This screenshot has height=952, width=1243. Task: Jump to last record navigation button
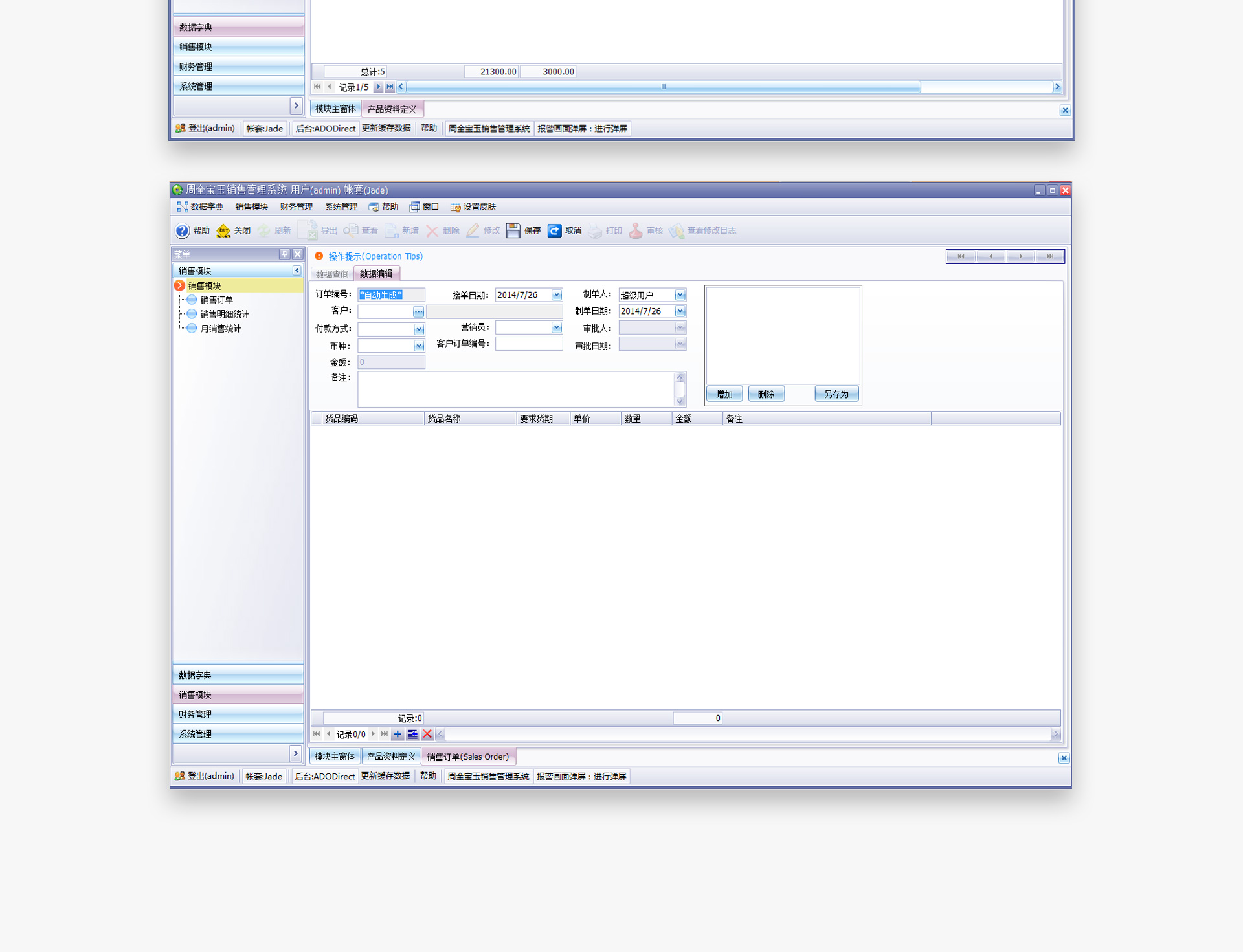(x=1049, y=256)
